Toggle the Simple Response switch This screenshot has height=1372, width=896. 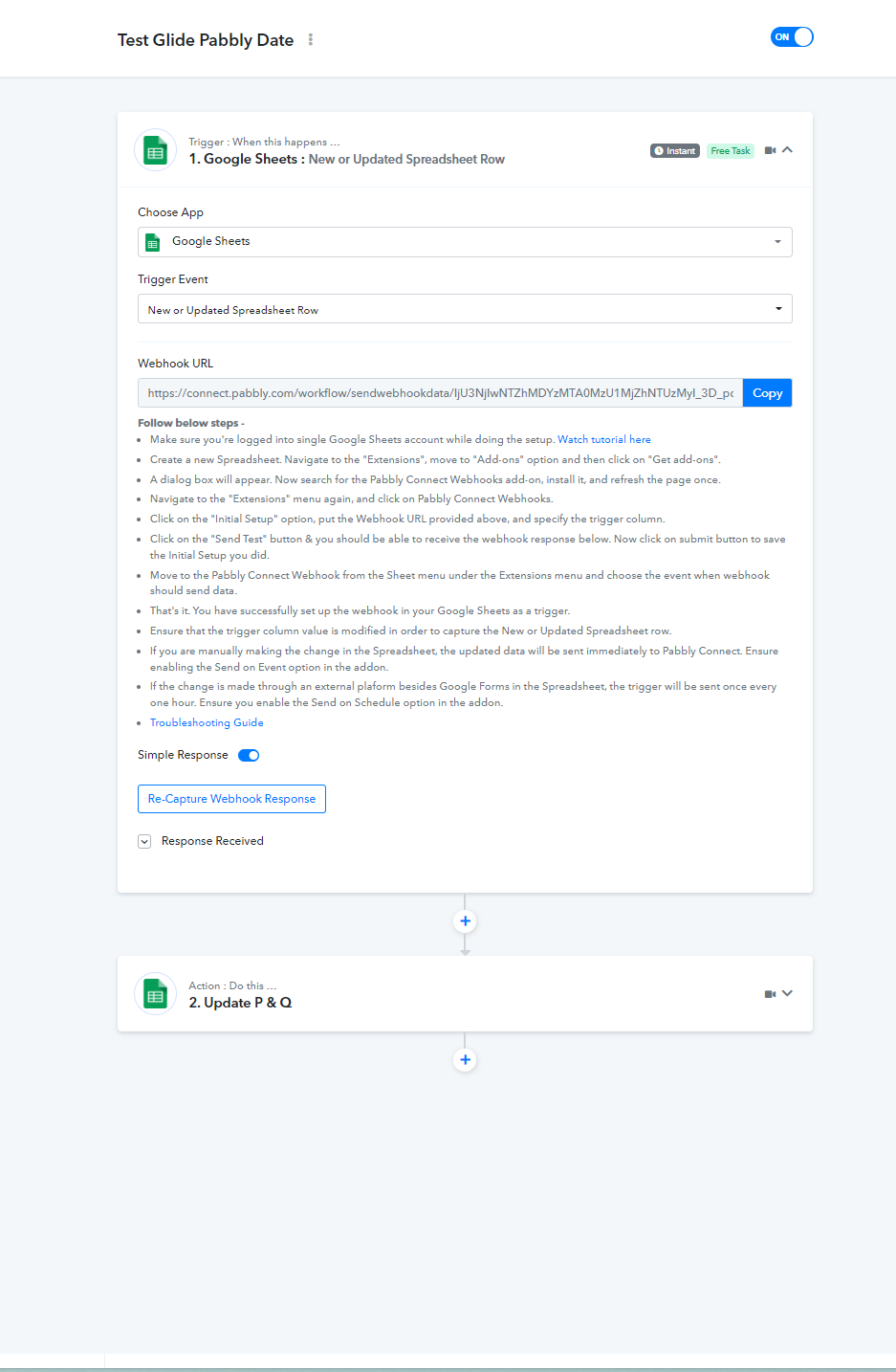coord(249,755)
